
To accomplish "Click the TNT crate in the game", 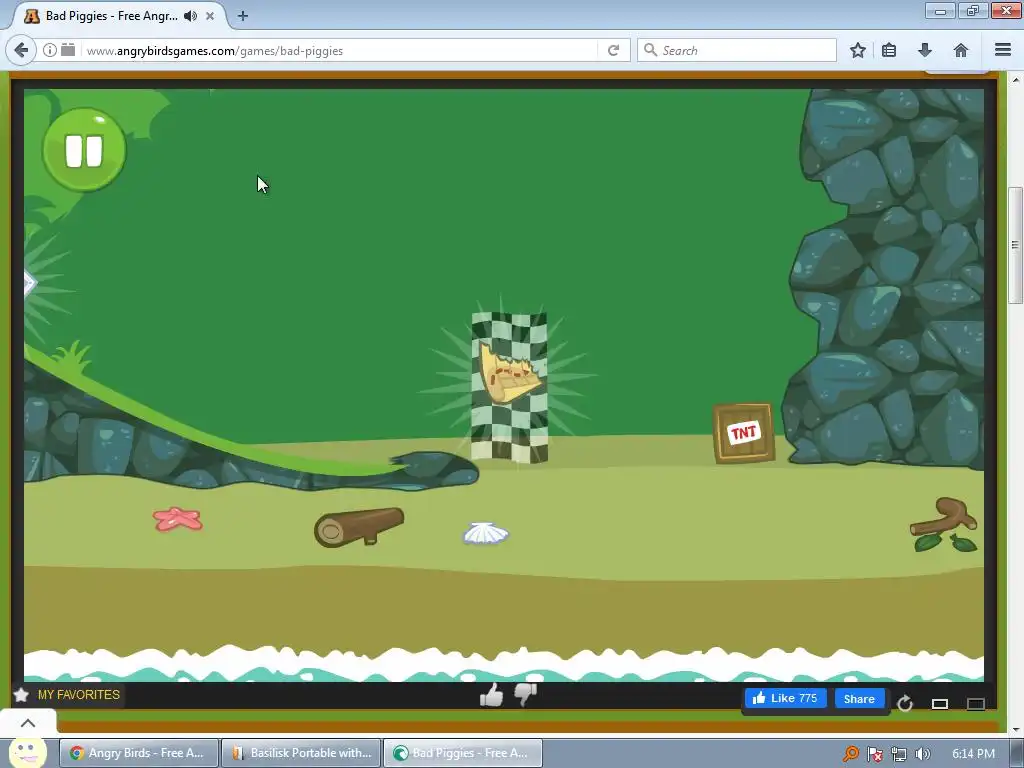I will (744, 433).
